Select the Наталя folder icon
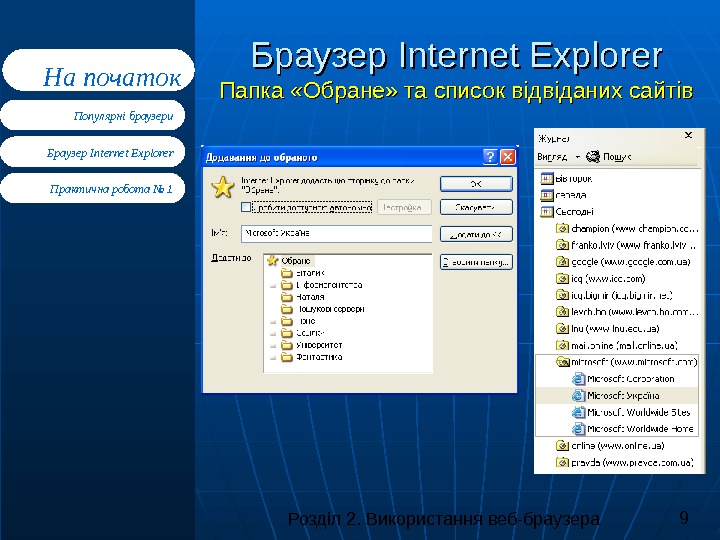Screen dimensions: 720x540 coord(287,297)
